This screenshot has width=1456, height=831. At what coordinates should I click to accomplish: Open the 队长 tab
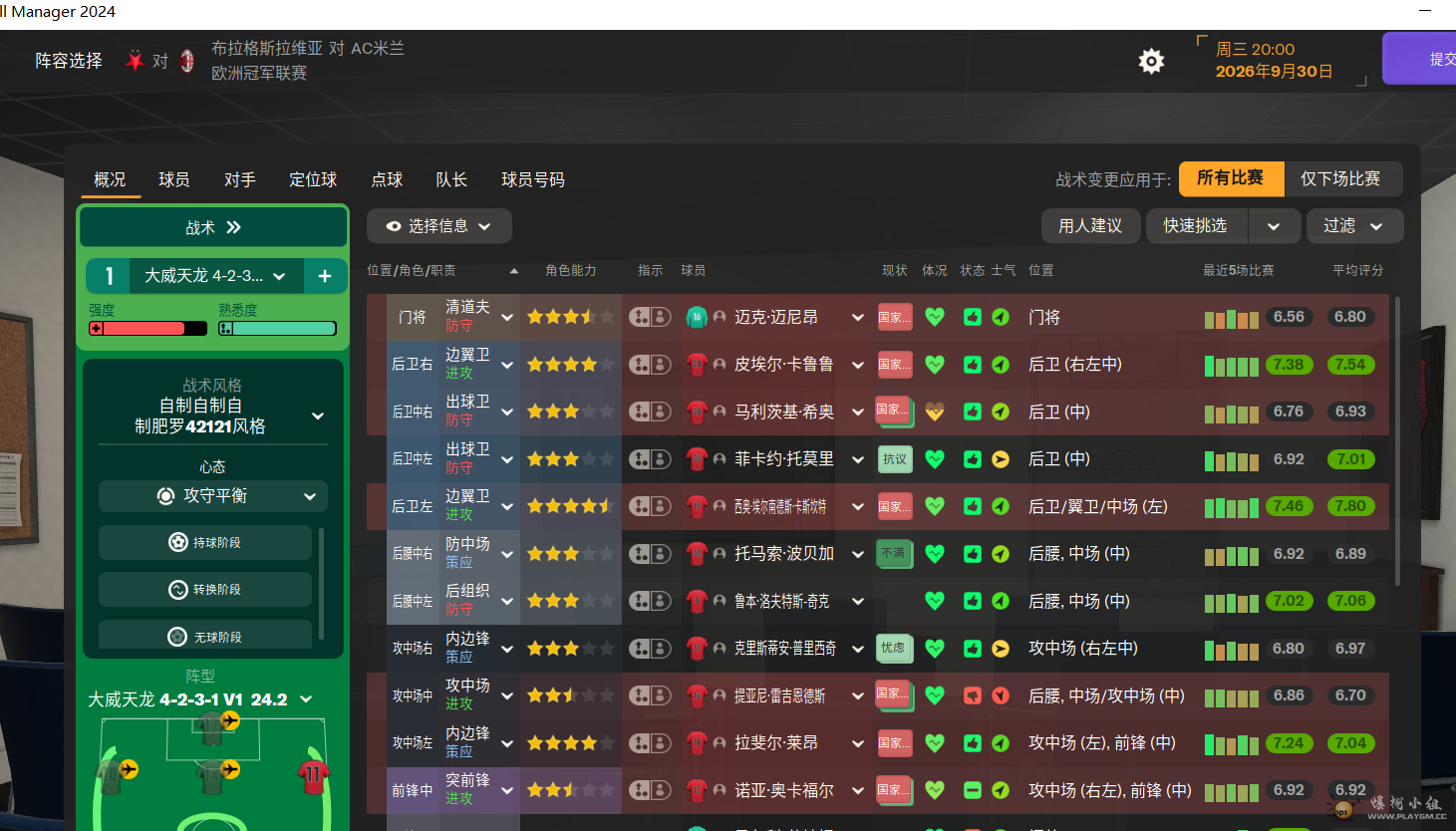coord(450,179)
